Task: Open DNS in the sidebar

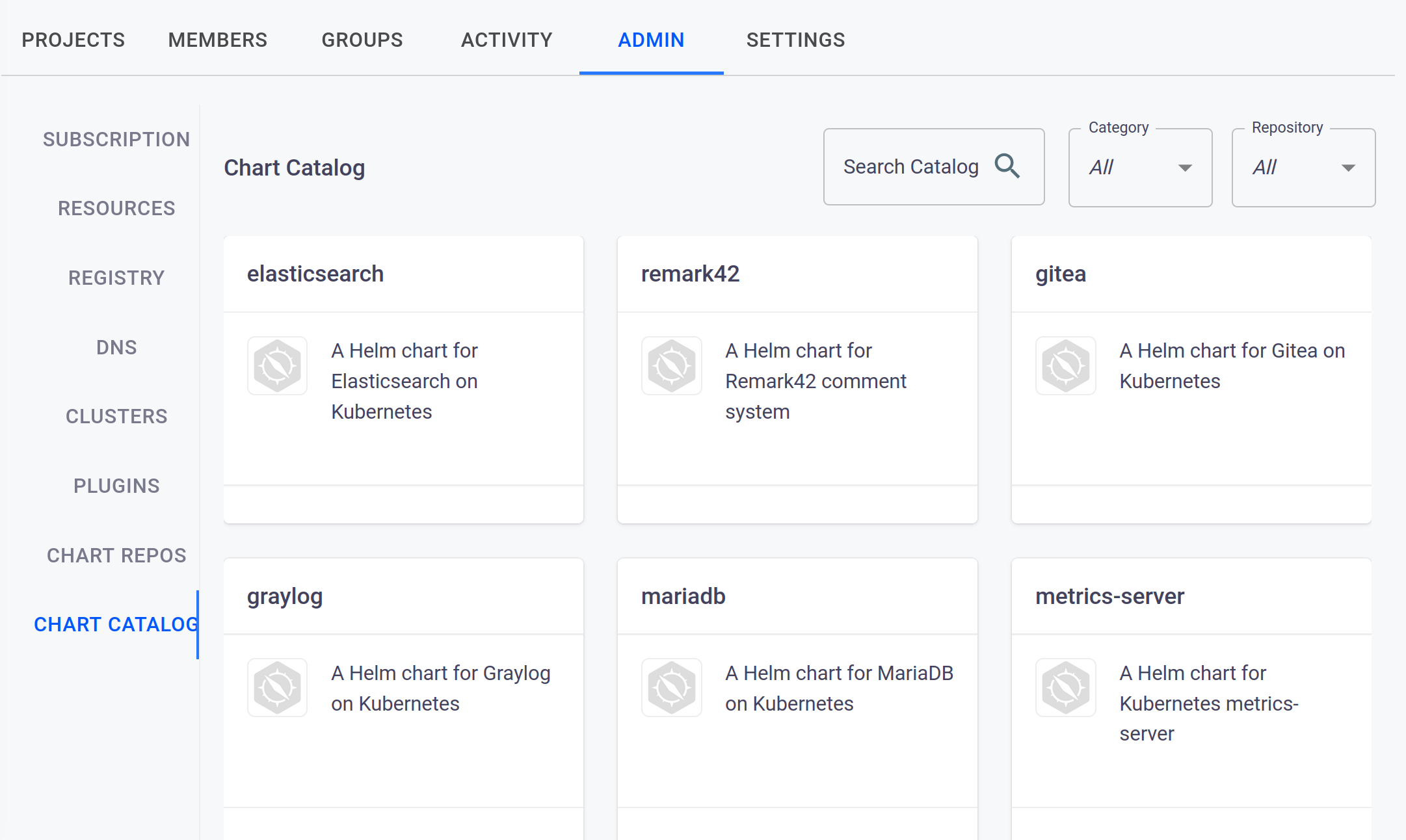Action: coord(116,347)
